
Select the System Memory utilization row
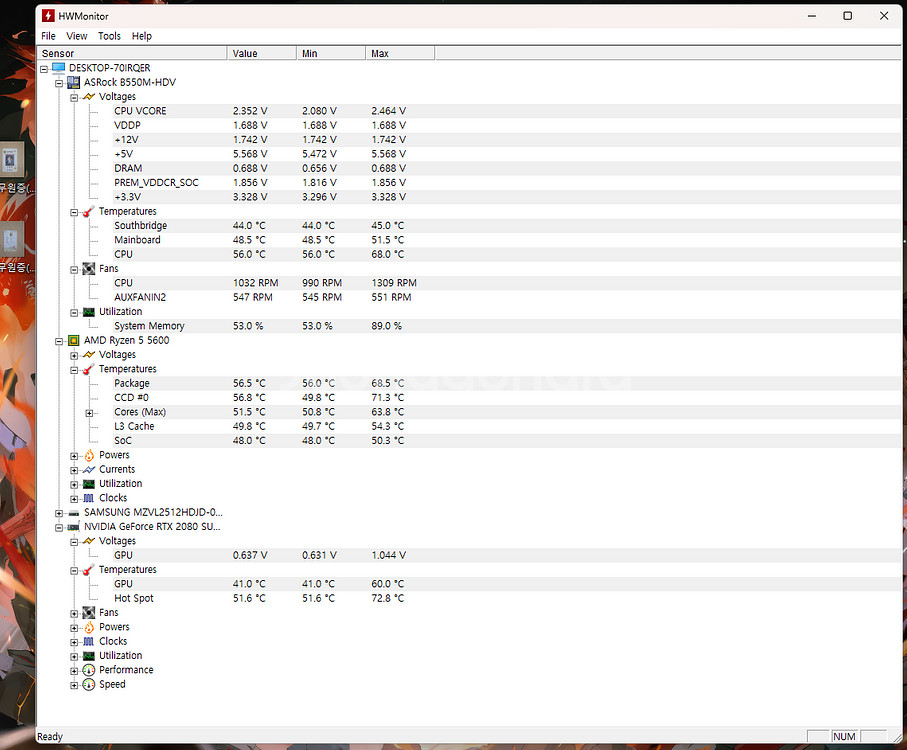[507, 326]
